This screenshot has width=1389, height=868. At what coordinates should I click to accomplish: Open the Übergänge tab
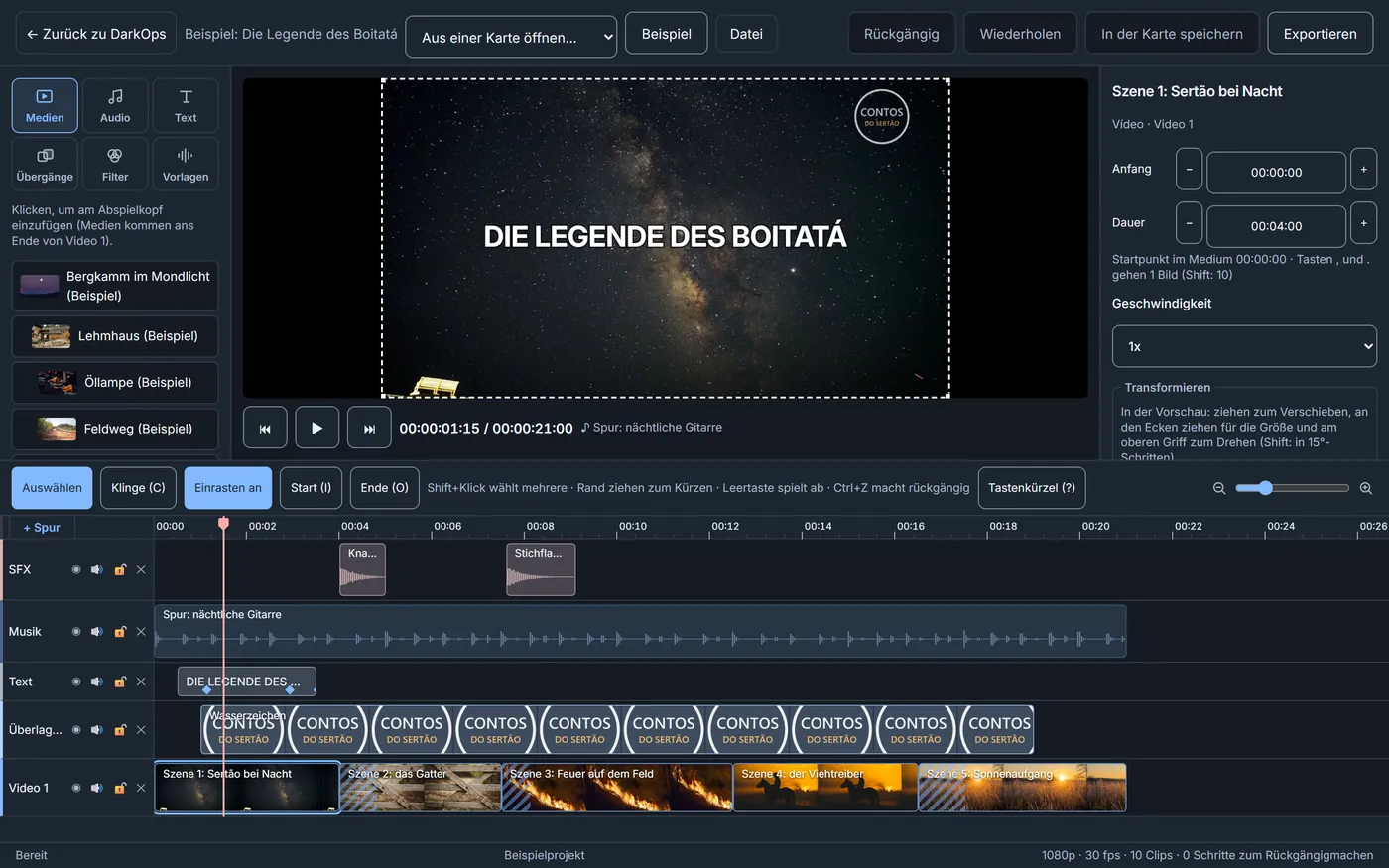pyautogui.click(x=45, y=164)
